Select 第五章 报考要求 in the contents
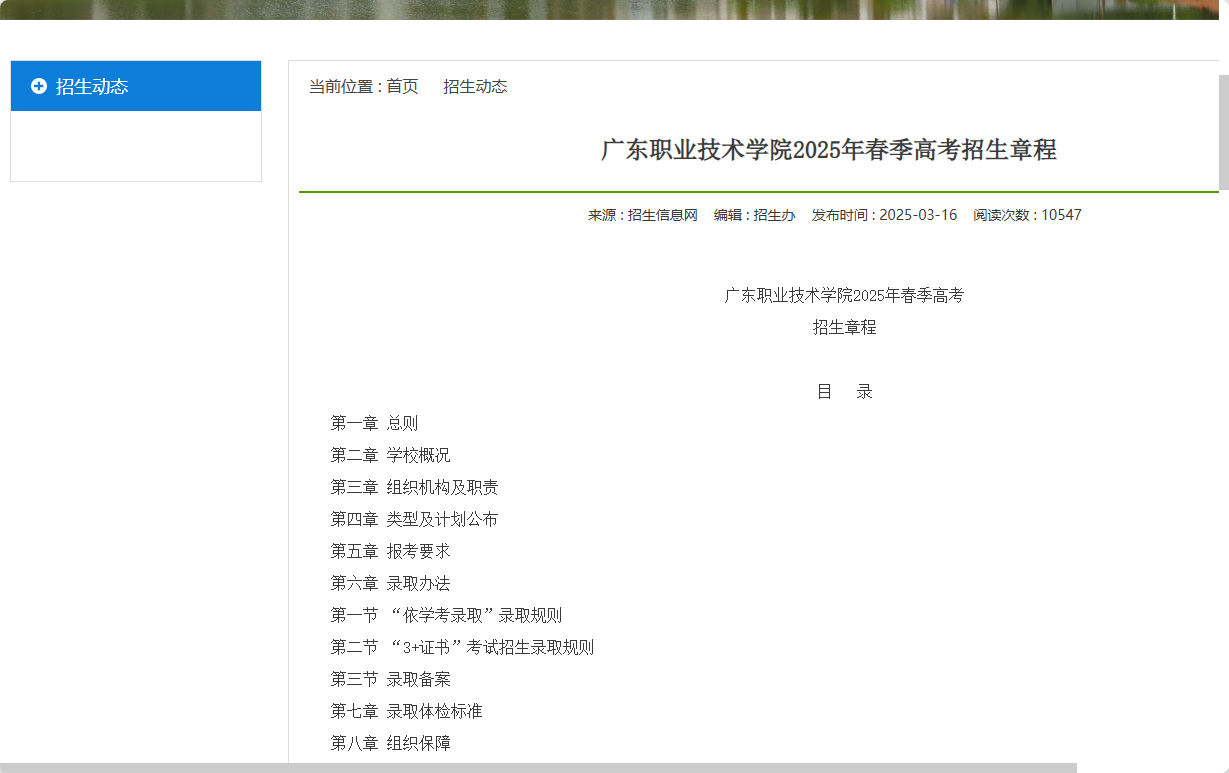This screenshot has height=773, width=1229. (x=390, y=550)
